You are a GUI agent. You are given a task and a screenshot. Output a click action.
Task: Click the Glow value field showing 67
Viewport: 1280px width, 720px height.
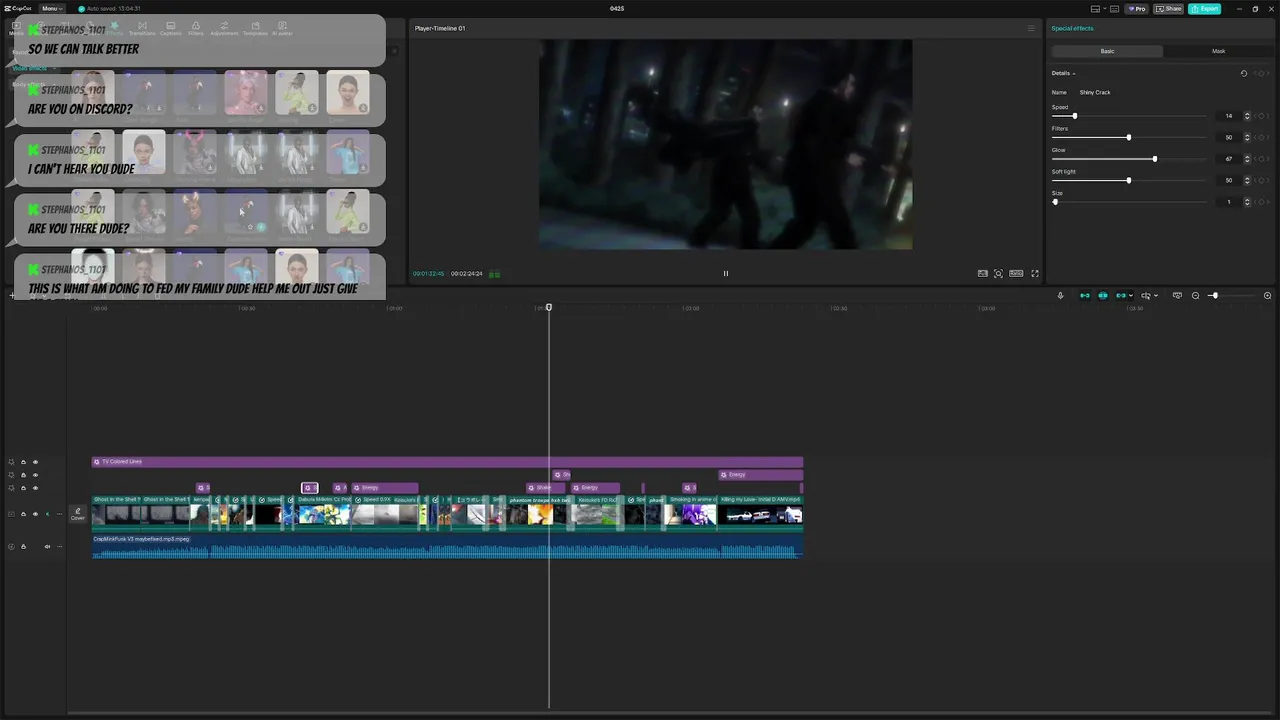pos(1229,159)
